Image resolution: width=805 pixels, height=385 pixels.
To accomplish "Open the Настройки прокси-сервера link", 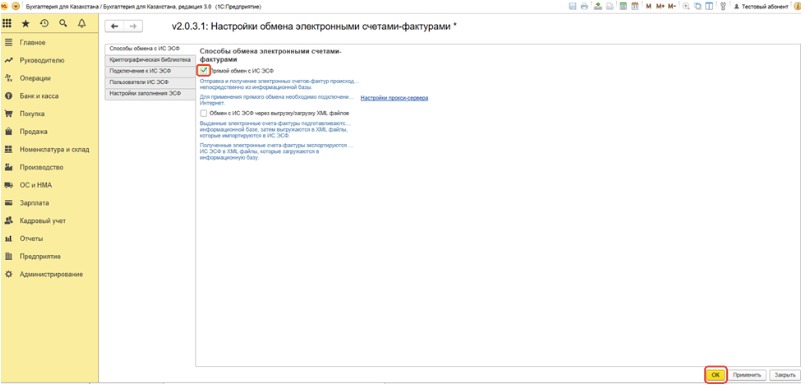I will [x=394, y=98].
